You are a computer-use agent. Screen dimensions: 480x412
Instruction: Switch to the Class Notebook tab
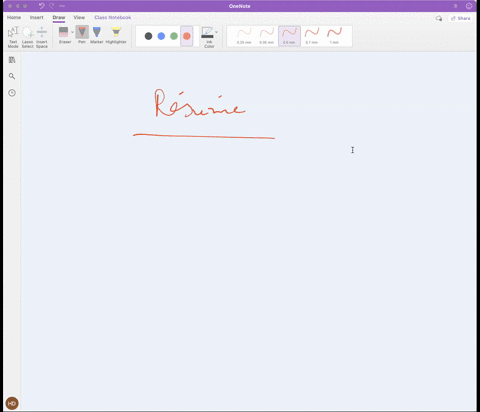(113, 17)
